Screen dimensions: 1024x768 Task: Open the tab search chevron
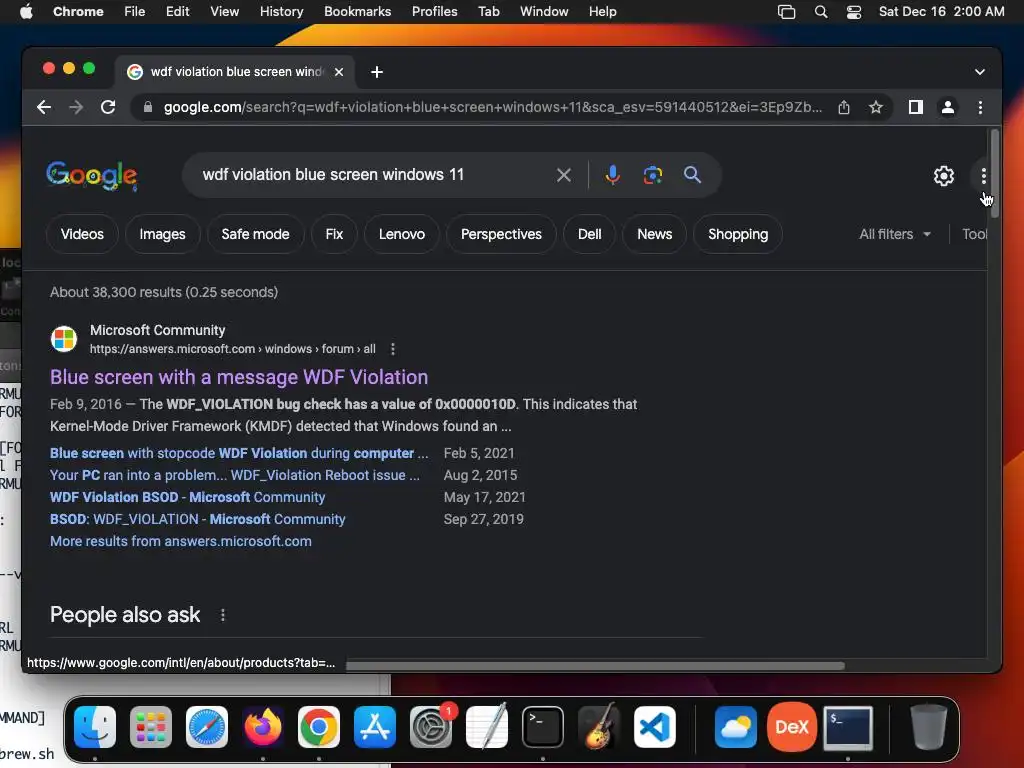pos(980,72)
